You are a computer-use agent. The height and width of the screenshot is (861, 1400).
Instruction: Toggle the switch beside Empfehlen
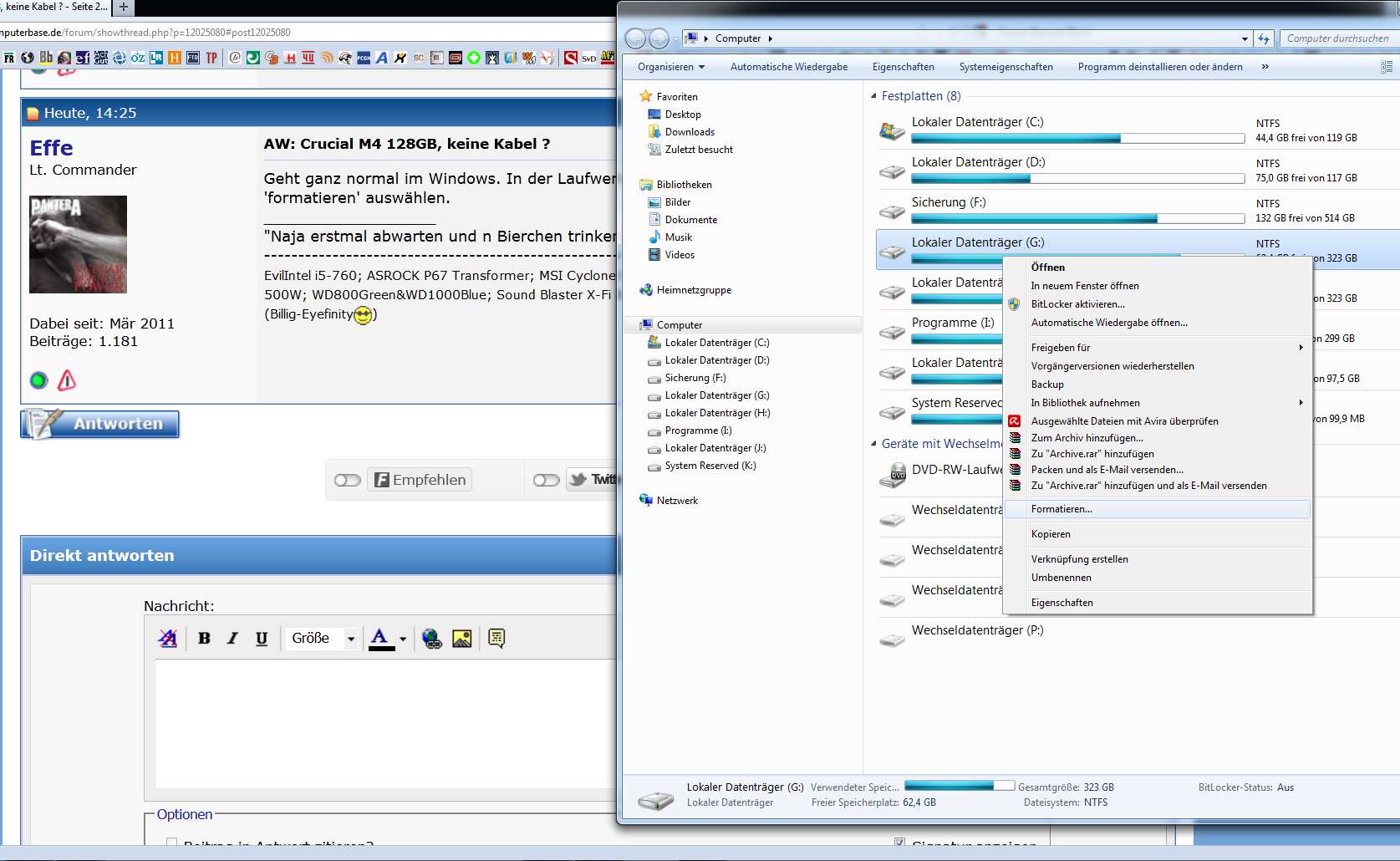tap(347, 480)
